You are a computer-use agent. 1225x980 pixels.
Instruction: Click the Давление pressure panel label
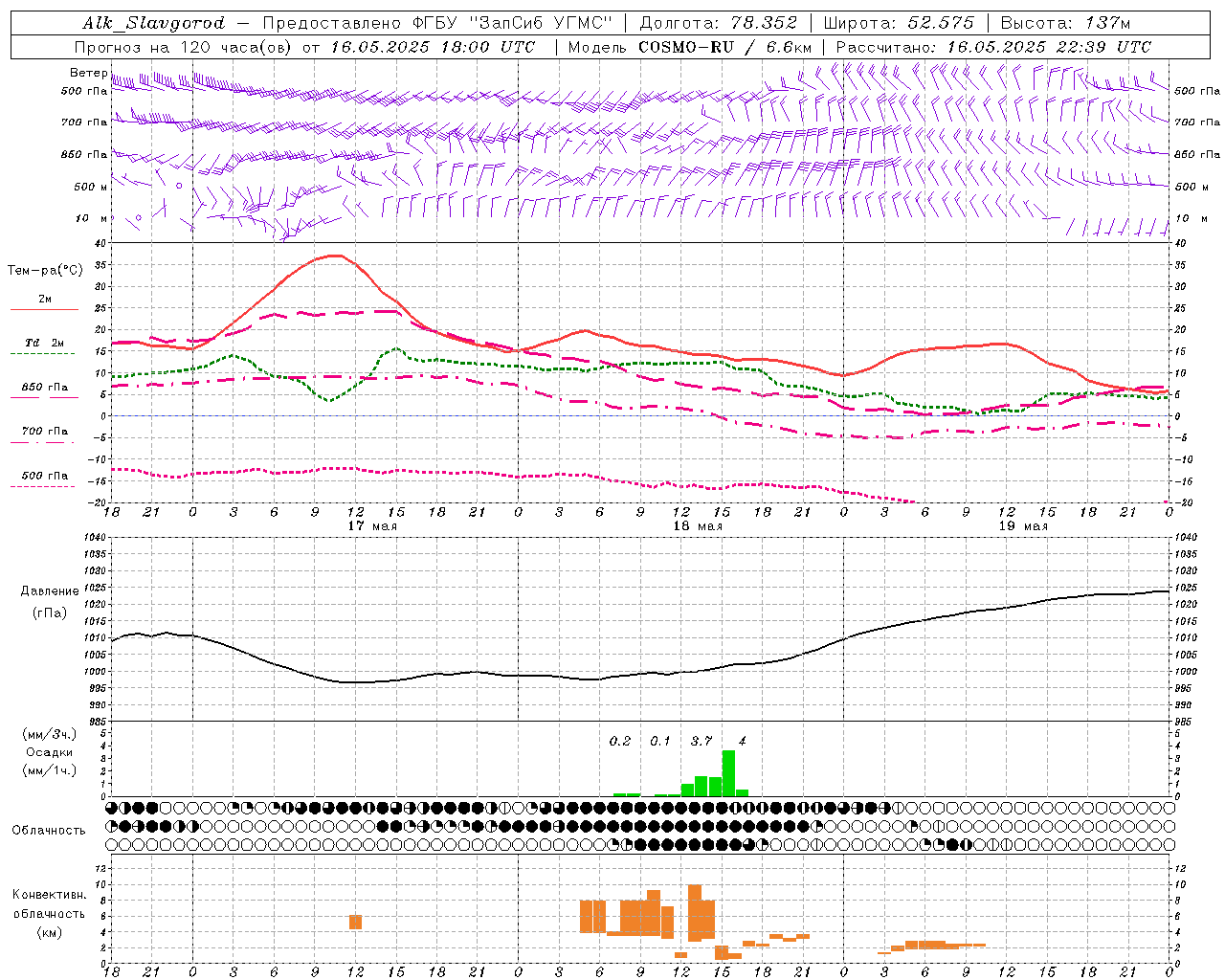(x=49, y=591)
